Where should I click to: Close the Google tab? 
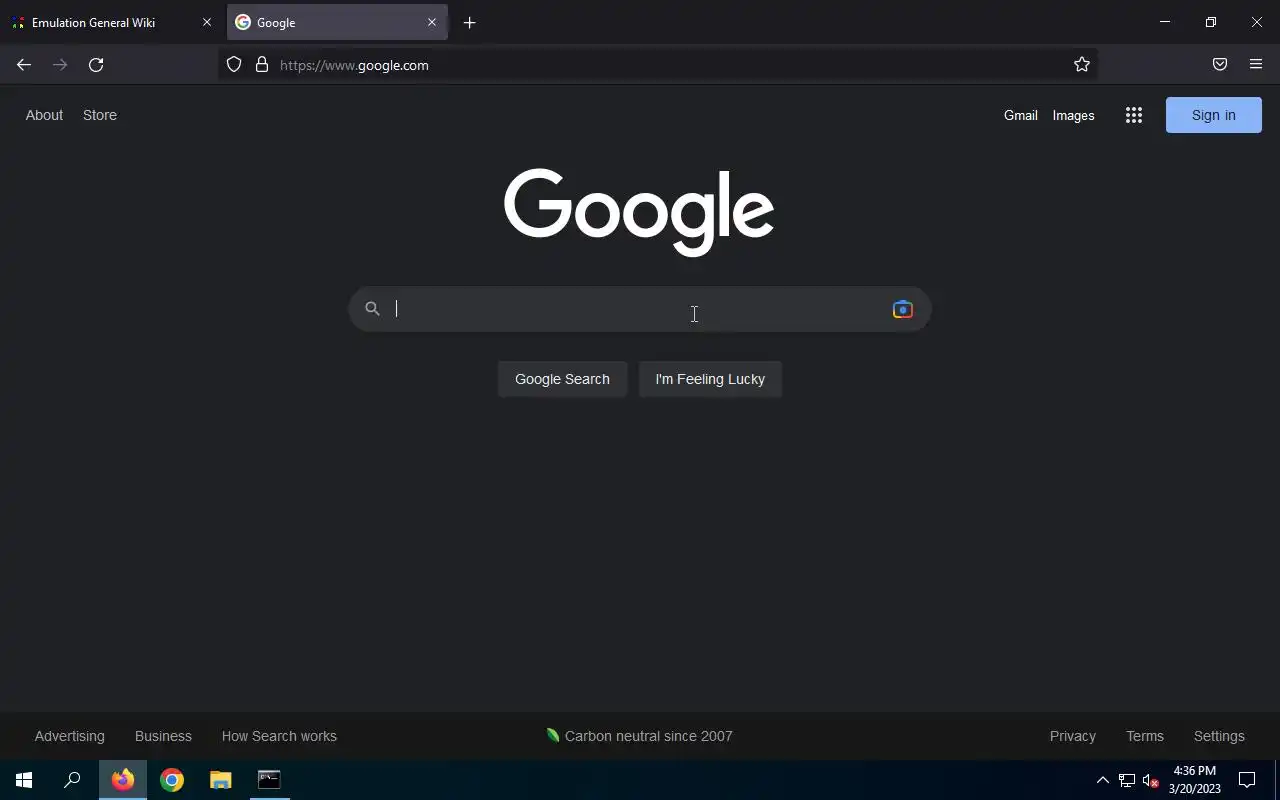(432, 22)
